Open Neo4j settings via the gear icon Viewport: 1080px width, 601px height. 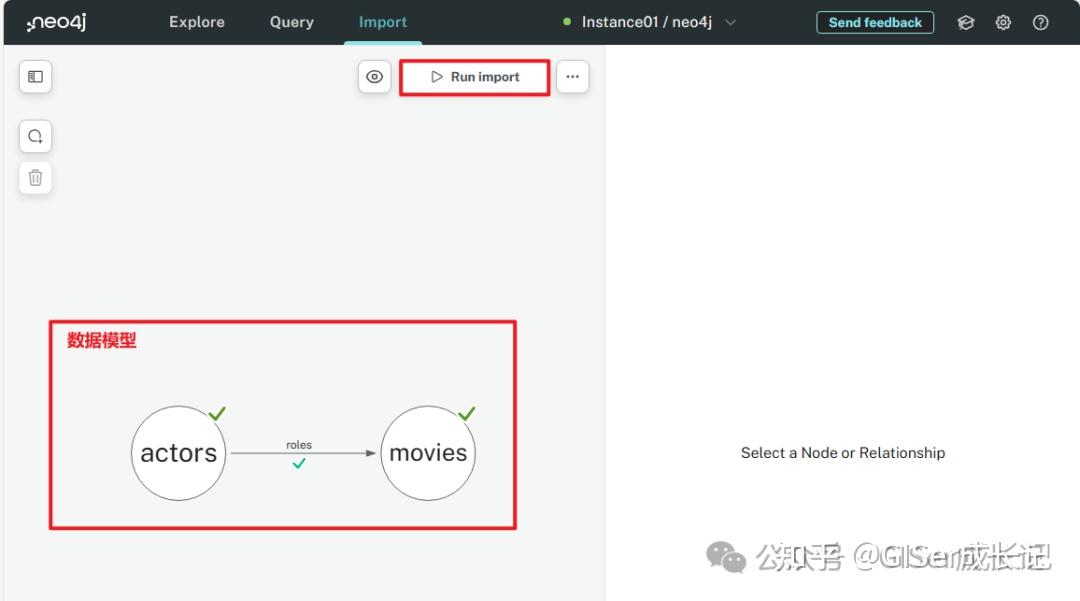click(x=1003, y=21)
